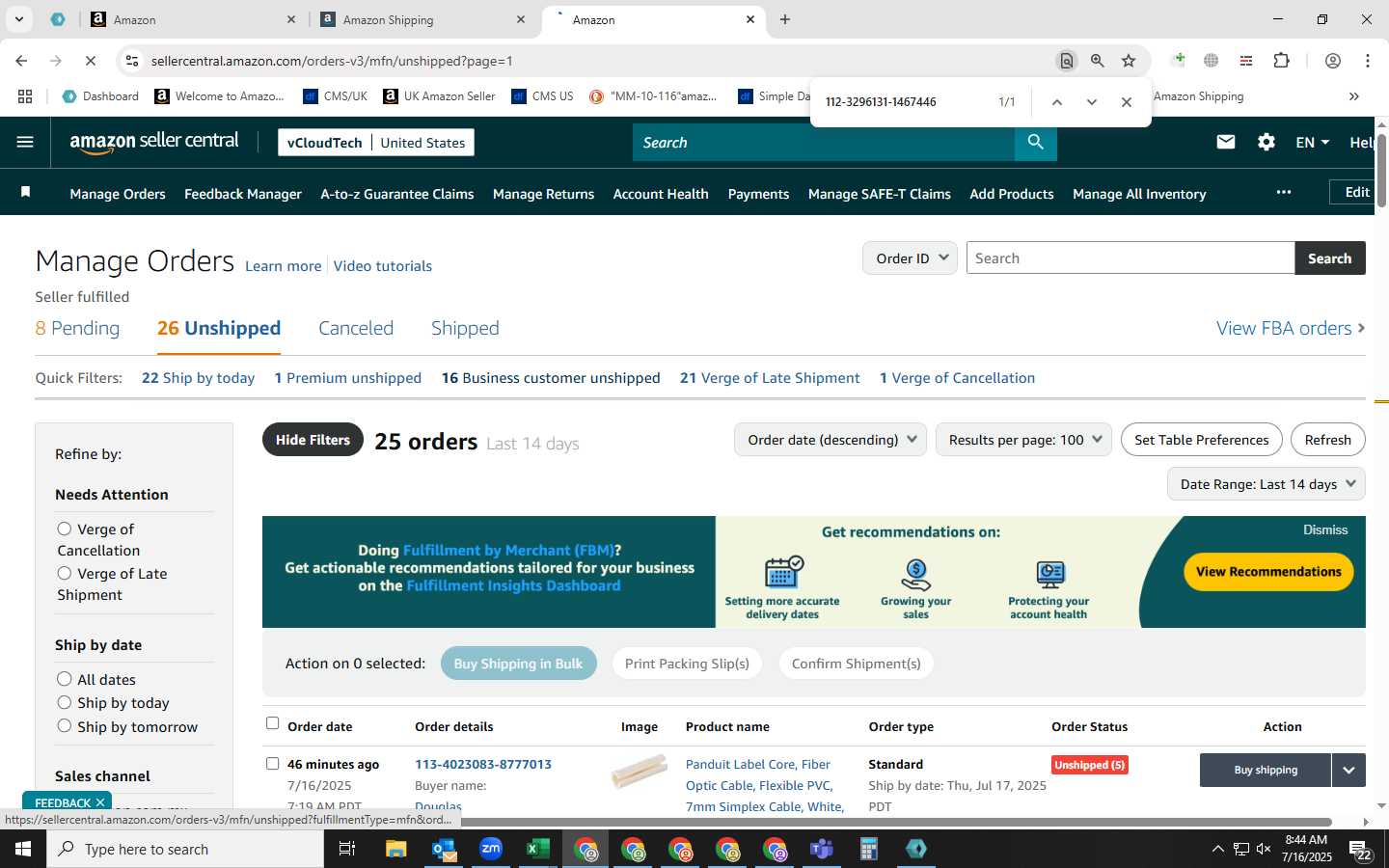Click the vertical page scrollbar thumb

click(x=1381, y=171)
